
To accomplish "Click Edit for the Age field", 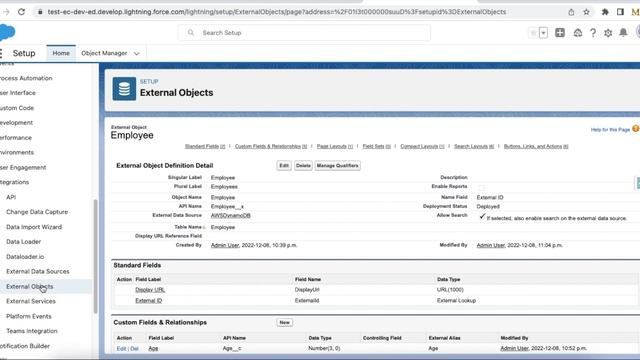I will coord(121,349).
